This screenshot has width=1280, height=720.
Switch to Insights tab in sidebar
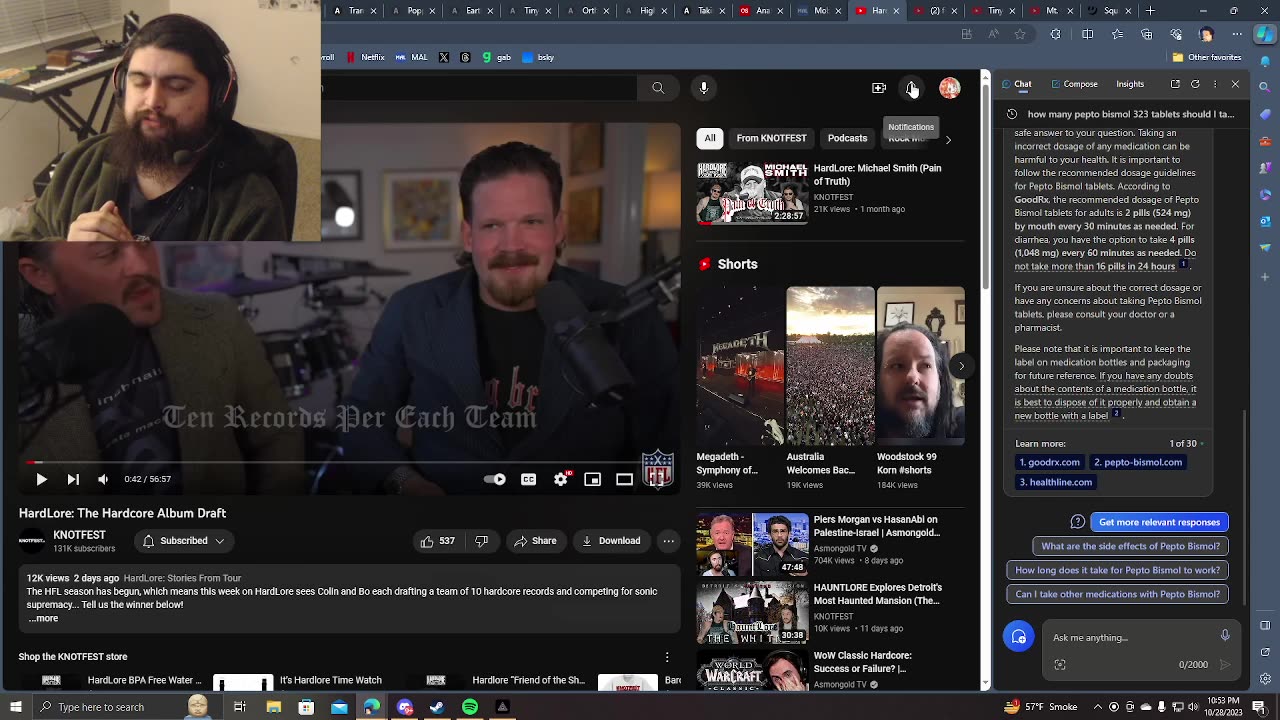click(1130, 84)
